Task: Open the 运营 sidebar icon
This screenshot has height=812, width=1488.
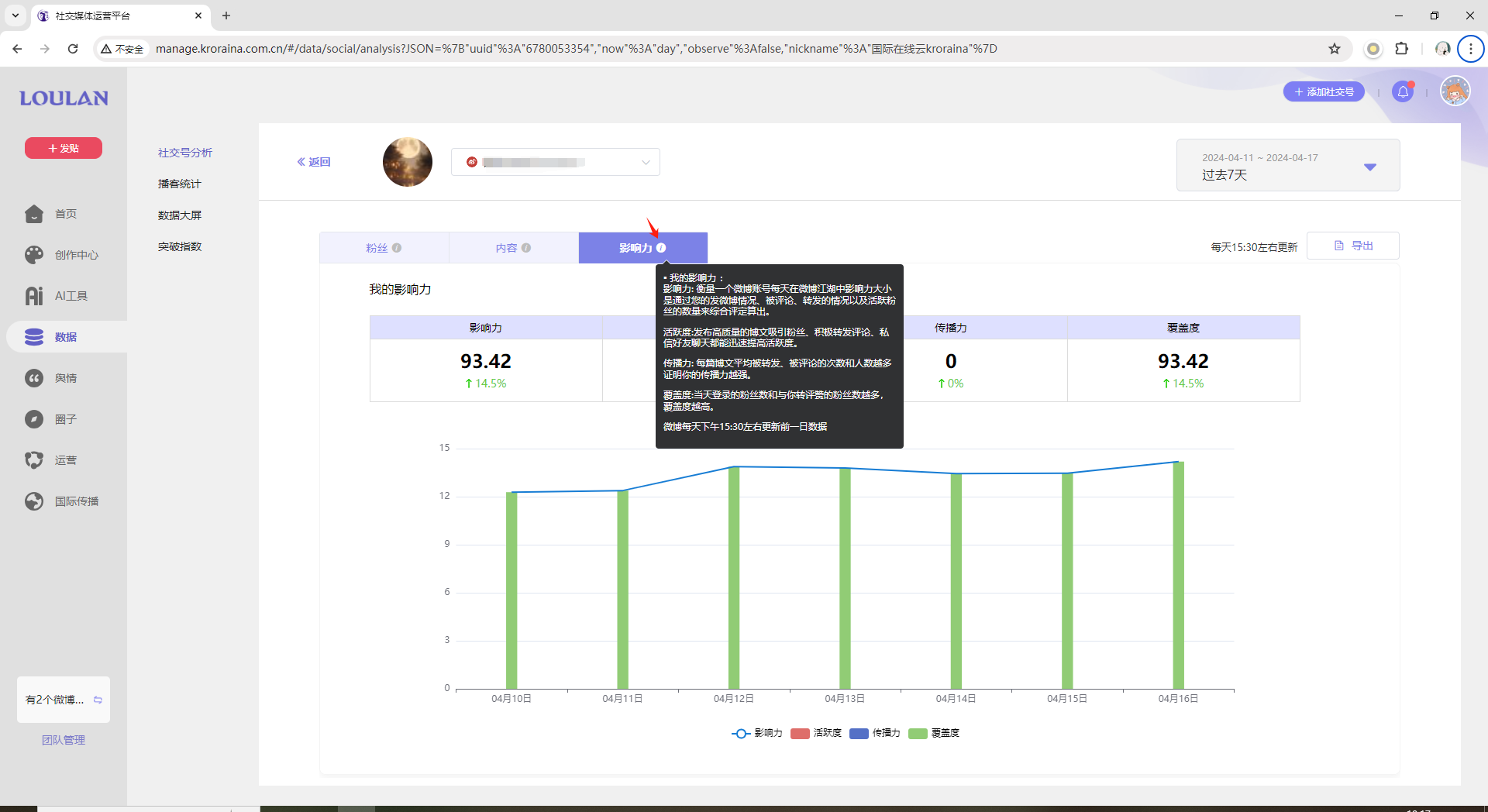Action: (x=34, y=460)
